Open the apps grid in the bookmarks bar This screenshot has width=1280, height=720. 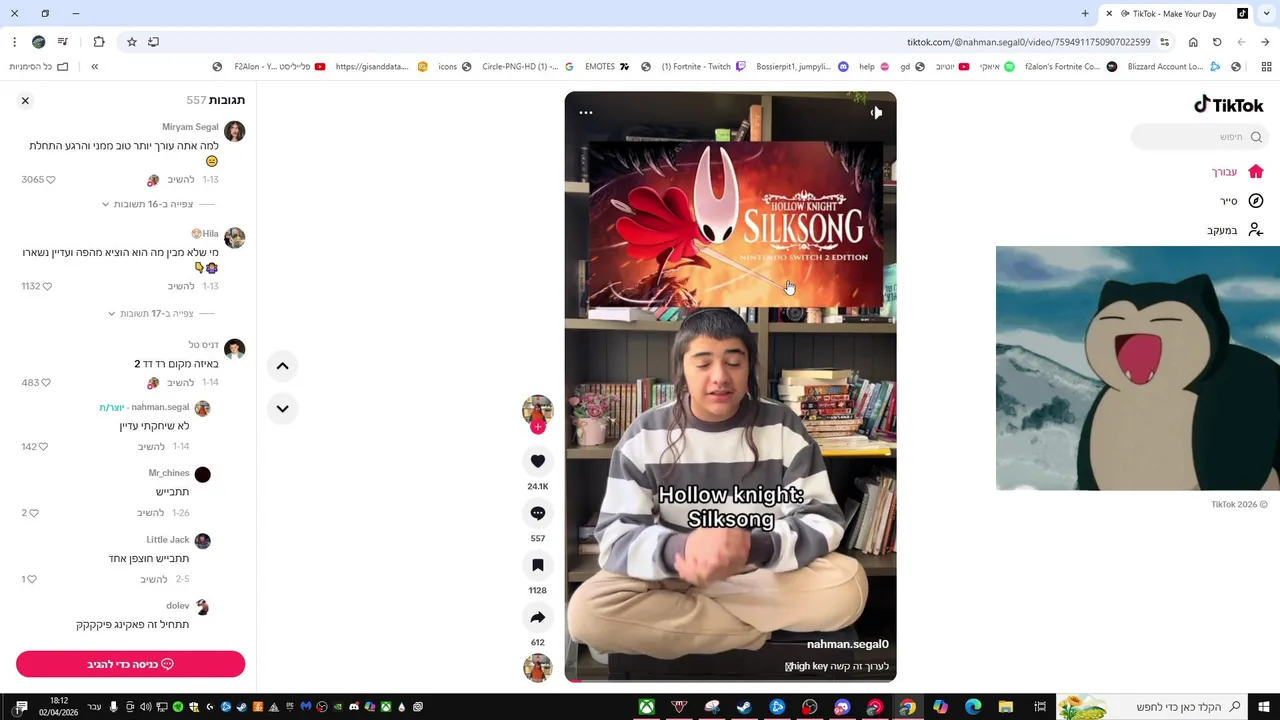click(1266, 67)
